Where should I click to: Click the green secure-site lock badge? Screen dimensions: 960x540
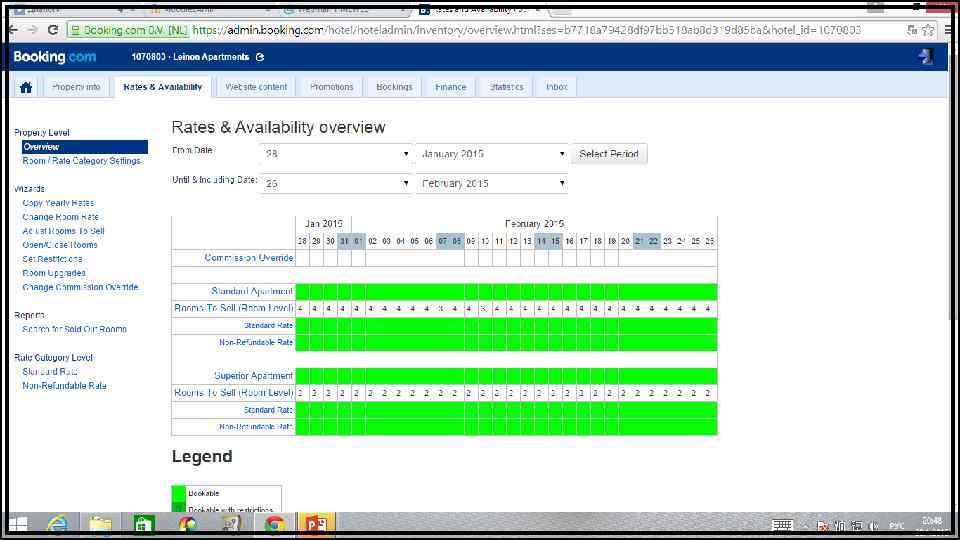point(127,30)
